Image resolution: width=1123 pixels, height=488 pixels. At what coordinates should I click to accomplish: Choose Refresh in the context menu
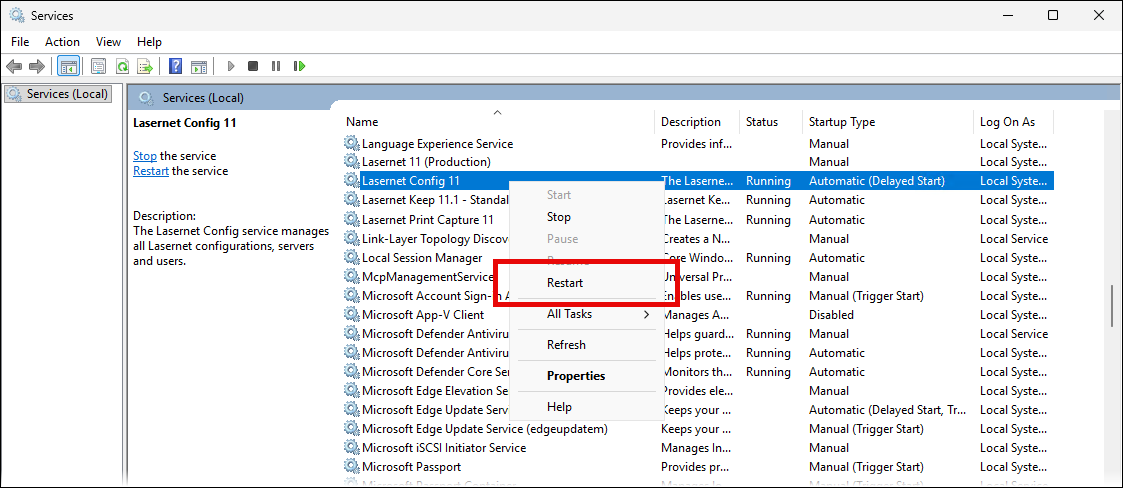[x=585, y=345]
